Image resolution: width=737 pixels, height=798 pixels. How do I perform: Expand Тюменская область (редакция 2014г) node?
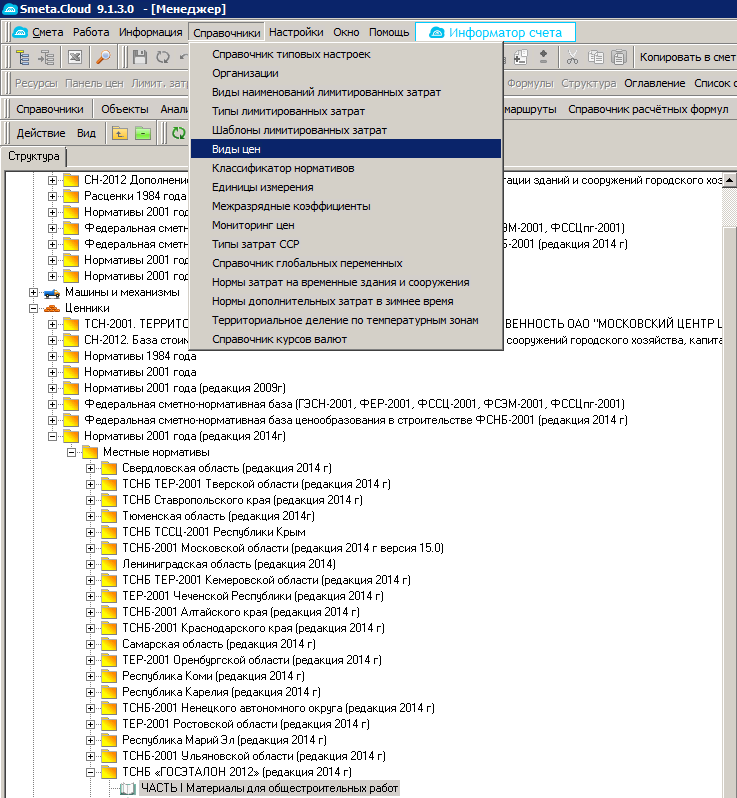(90, 517)
